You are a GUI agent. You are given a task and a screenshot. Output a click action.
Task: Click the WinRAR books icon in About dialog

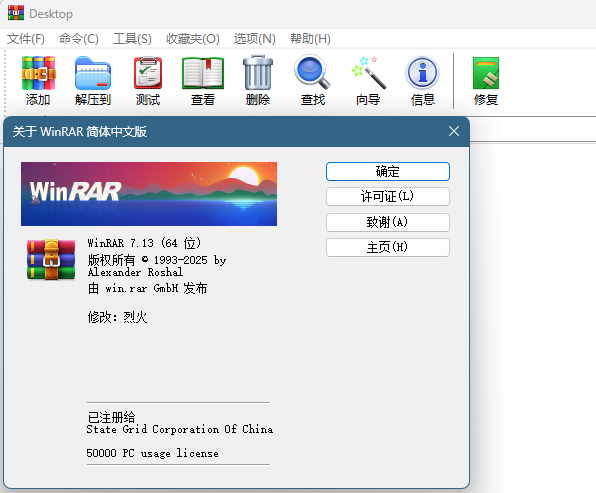click(x=51, y=260)
